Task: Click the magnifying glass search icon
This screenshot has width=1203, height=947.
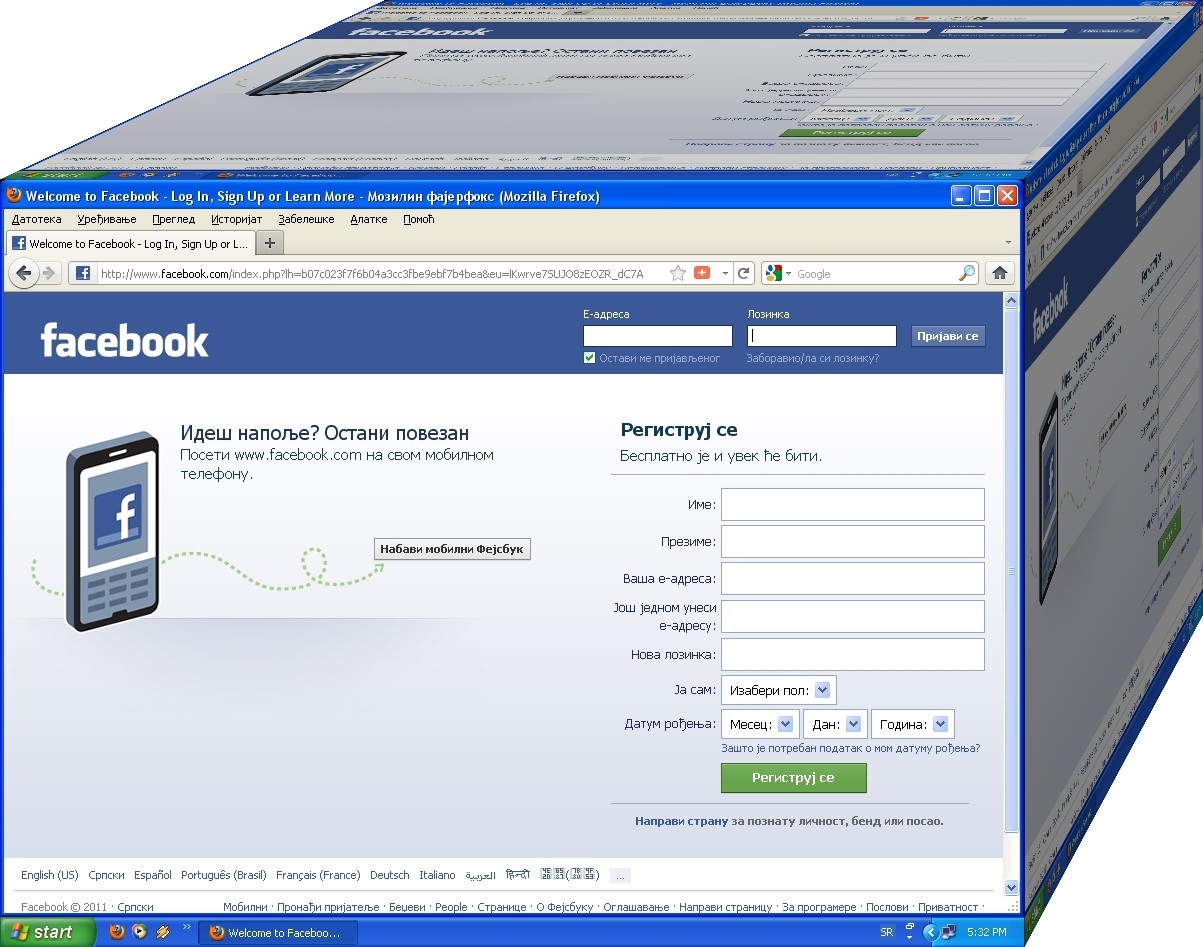Action: point(967,273)
